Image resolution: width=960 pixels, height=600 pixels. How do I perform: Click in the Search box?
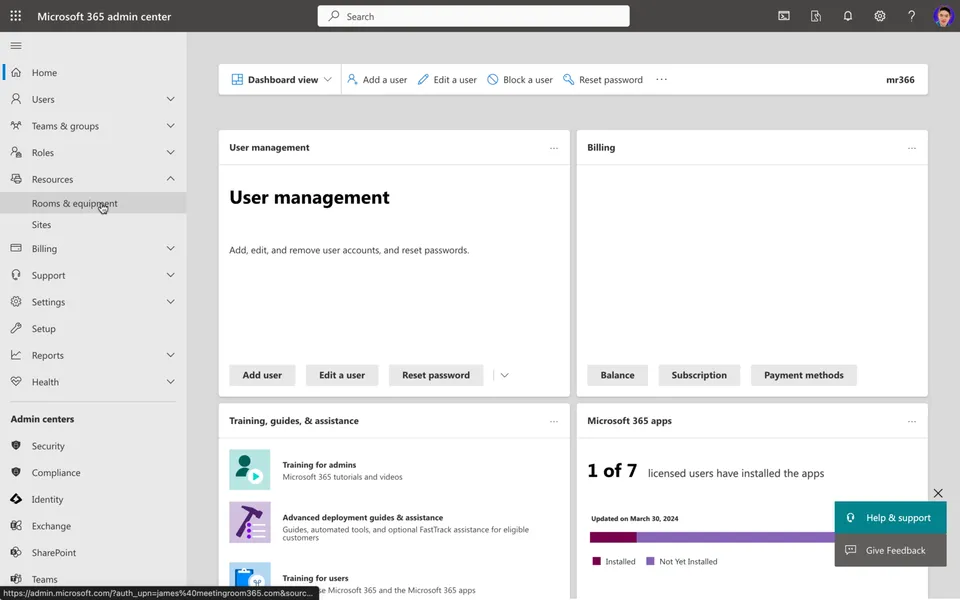(473, 16)
